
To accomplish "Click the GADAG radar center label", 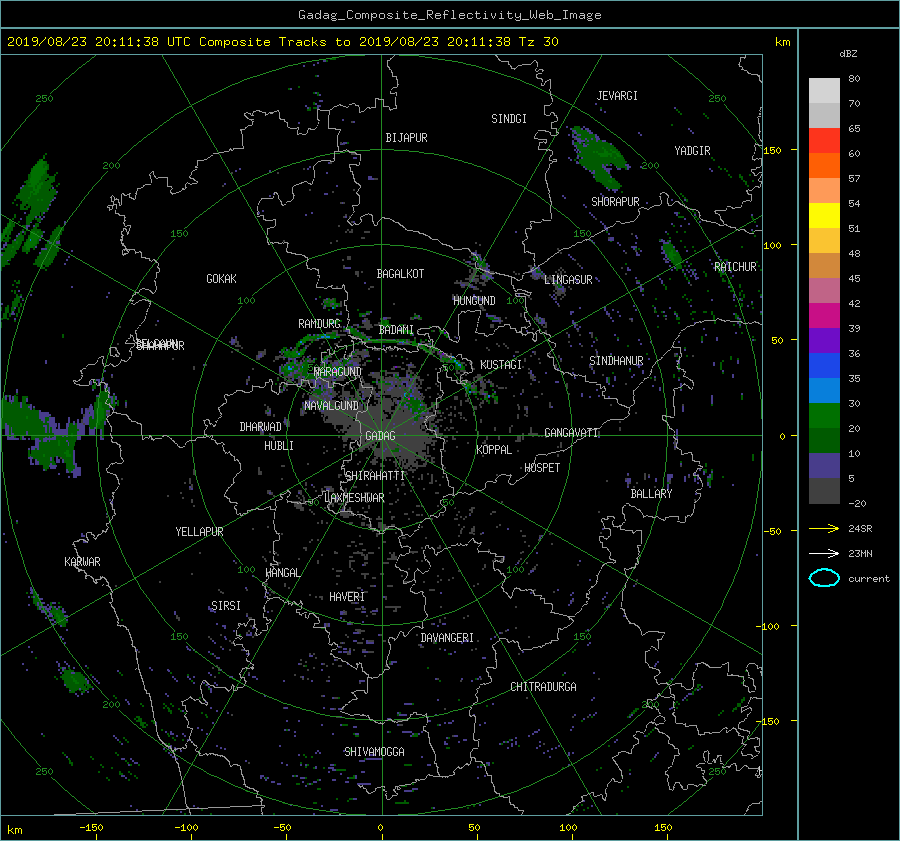I will tap(380, 436).
